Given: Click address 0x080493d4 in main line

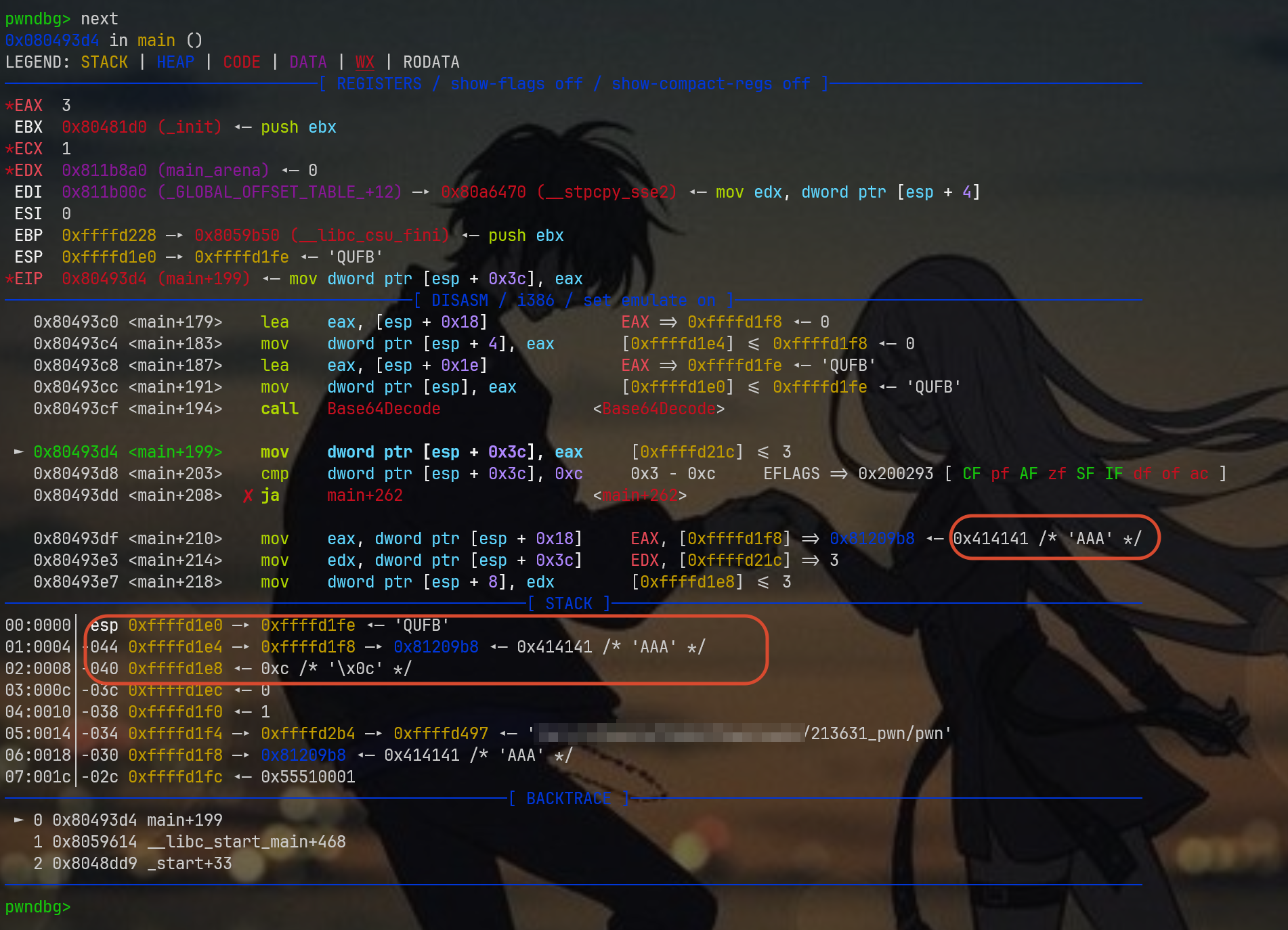Looking at the screenshot, I should [x=52, y=41].
